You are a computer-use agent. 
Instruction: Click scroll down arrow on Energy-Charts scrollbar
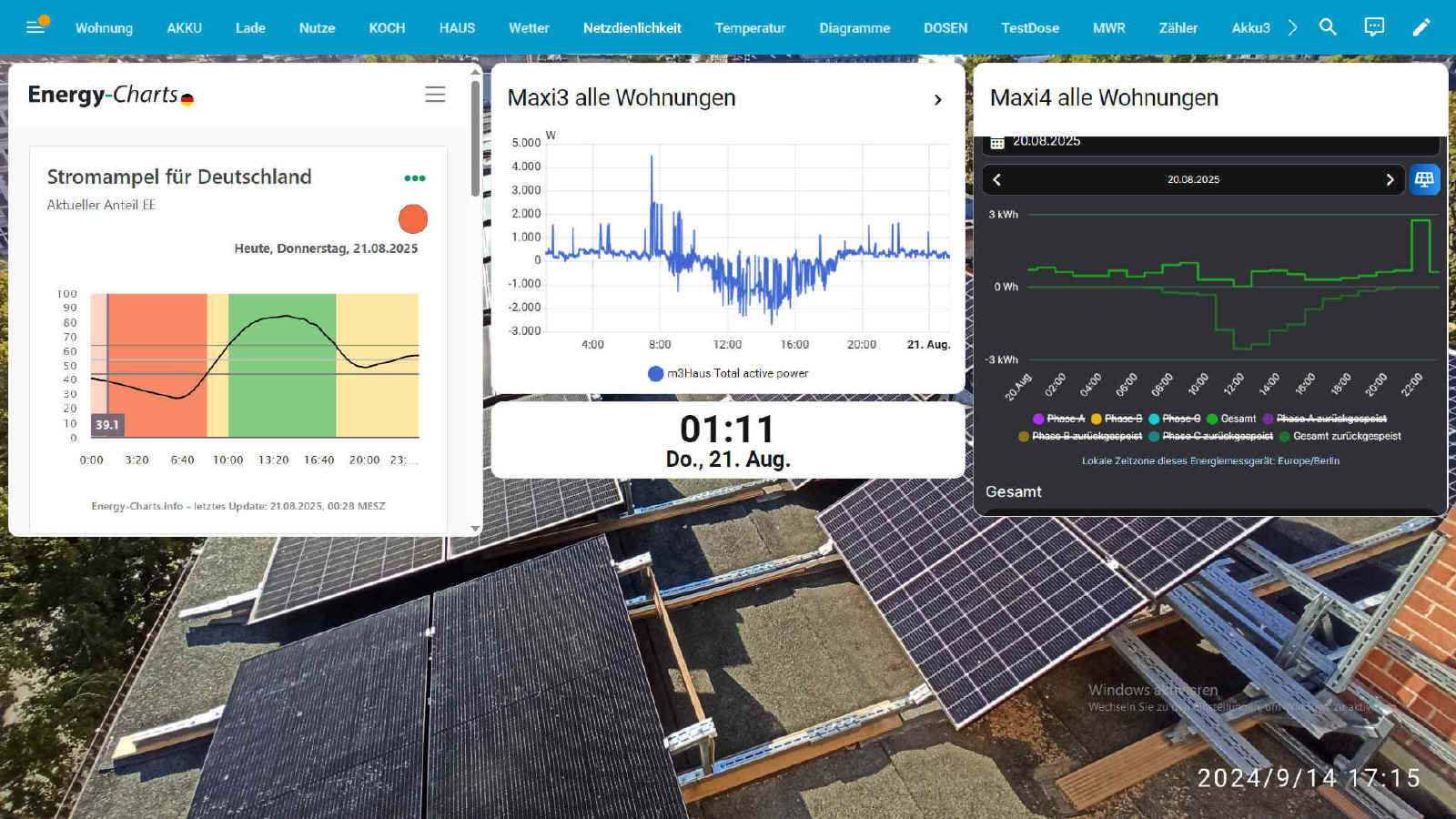[x=475, y=529]
